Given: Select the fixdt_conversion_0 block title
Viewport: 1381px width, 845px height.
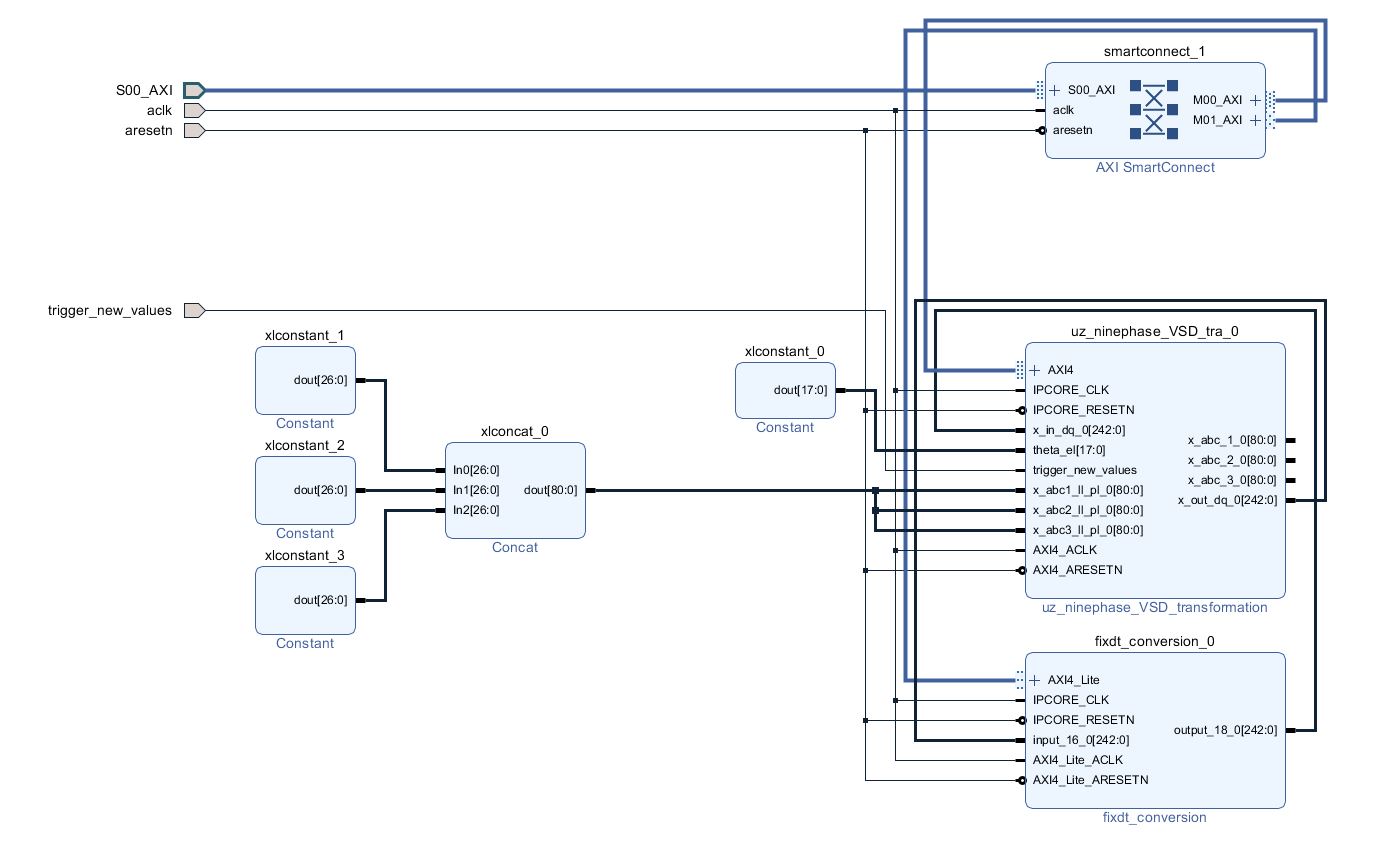Looking at the screenshot, I should (1155, 641).
